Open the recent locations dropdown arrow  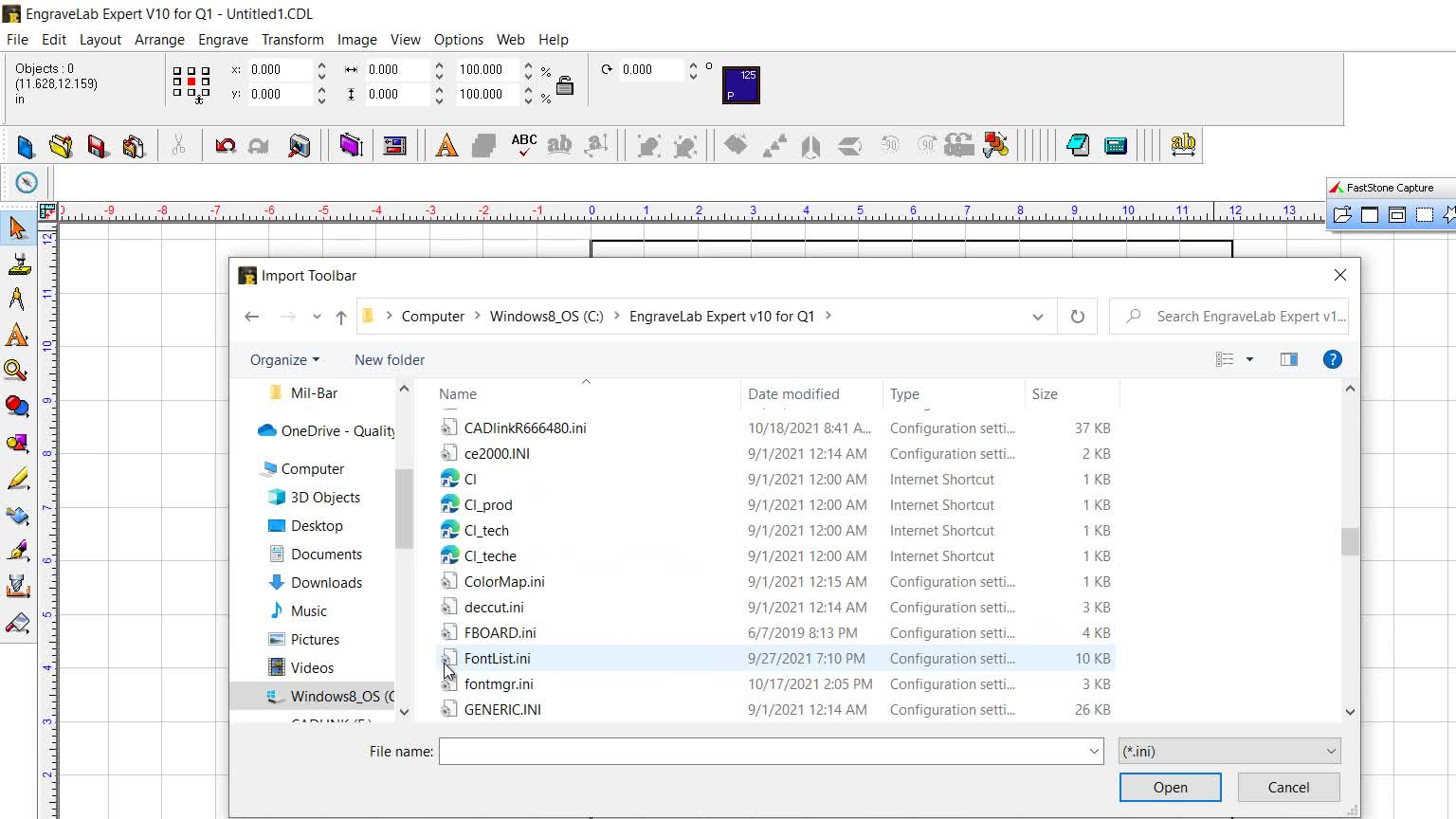pos(317,317)
